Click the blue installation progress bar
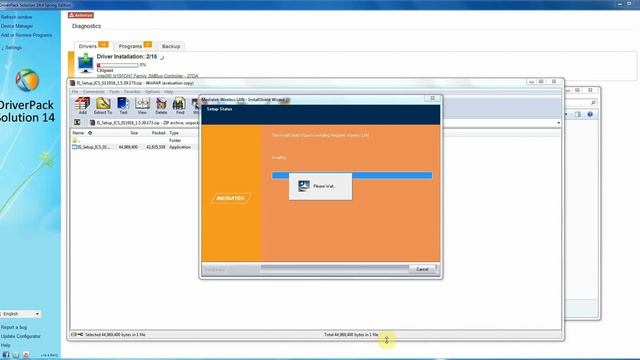Viewport: 640px width, 360px height. (352, 176)
